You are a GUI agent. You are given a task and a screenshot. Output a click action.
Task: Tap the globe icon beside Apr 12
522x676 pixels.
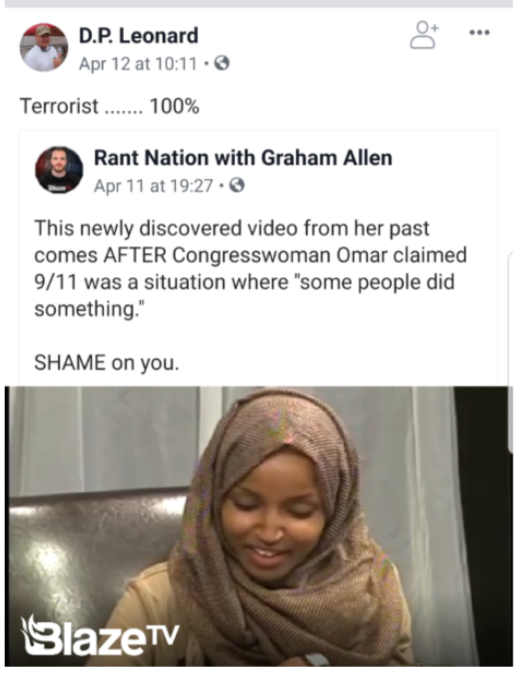(x=222, y=63)
